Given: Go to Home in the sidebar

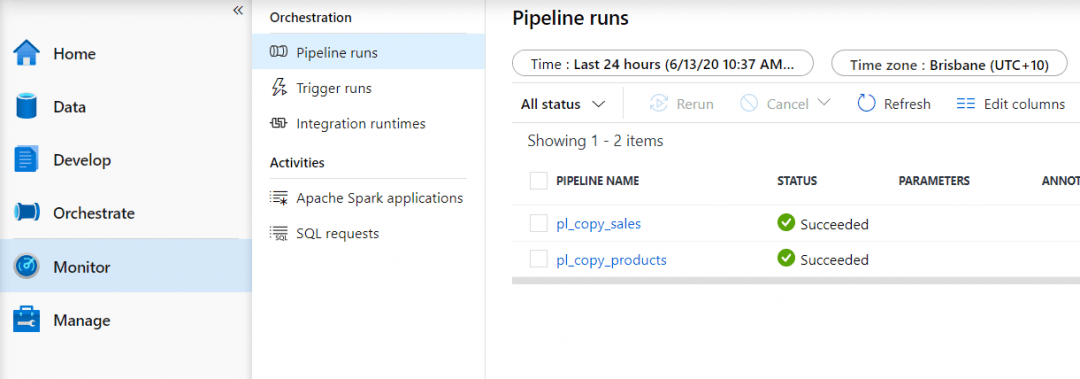Looking at the screenshot, I should click(74, 54).
